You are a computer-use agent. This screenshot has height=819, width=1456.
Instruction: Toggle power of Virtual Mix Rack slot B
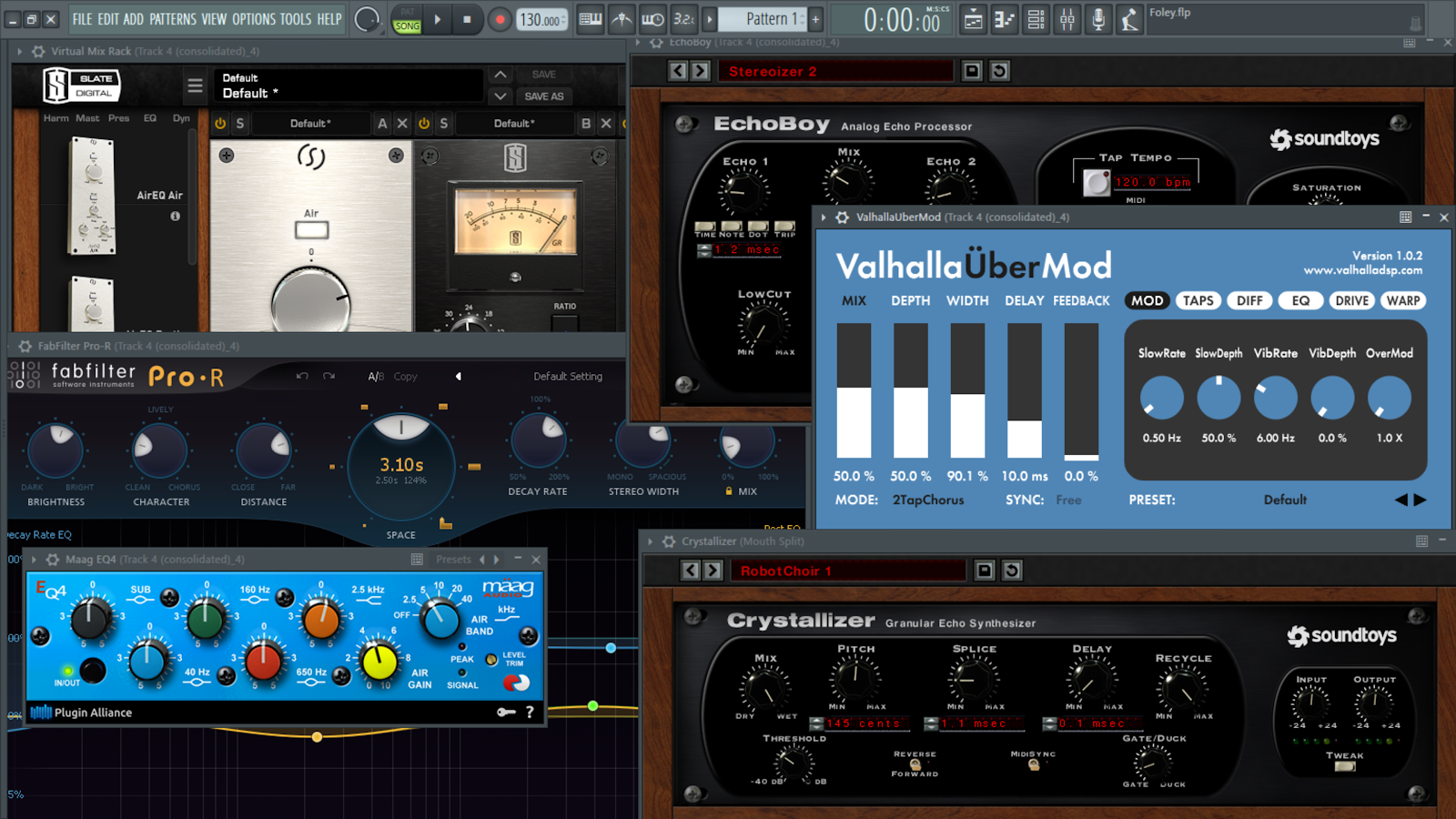[x=424, y=124]
